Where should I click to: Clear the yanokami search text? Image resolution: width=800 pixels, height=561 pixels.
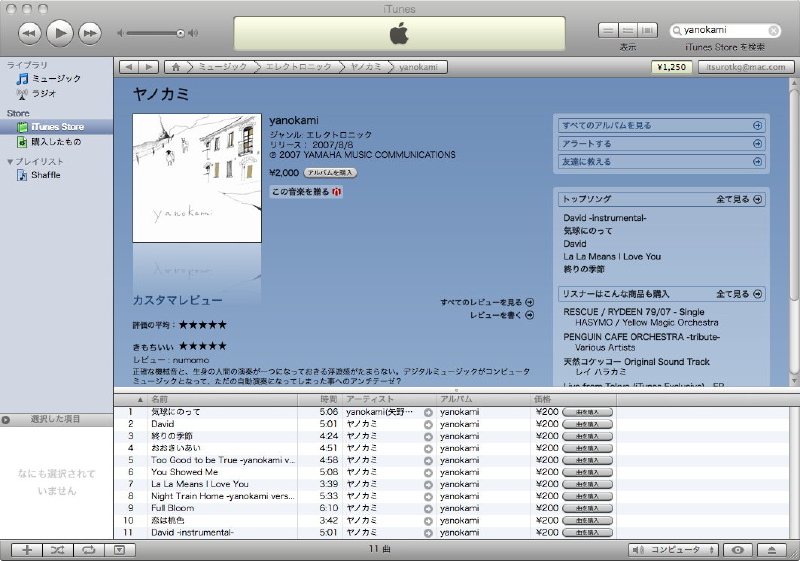pos(773,31)
